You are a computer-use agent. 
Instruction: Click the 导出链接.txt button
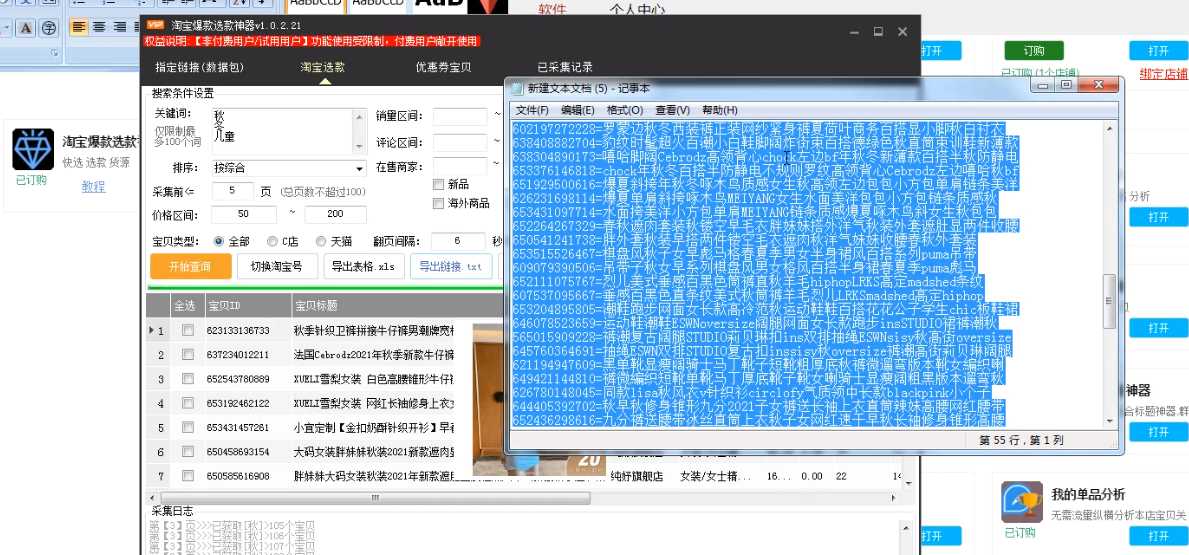[450, 267]
